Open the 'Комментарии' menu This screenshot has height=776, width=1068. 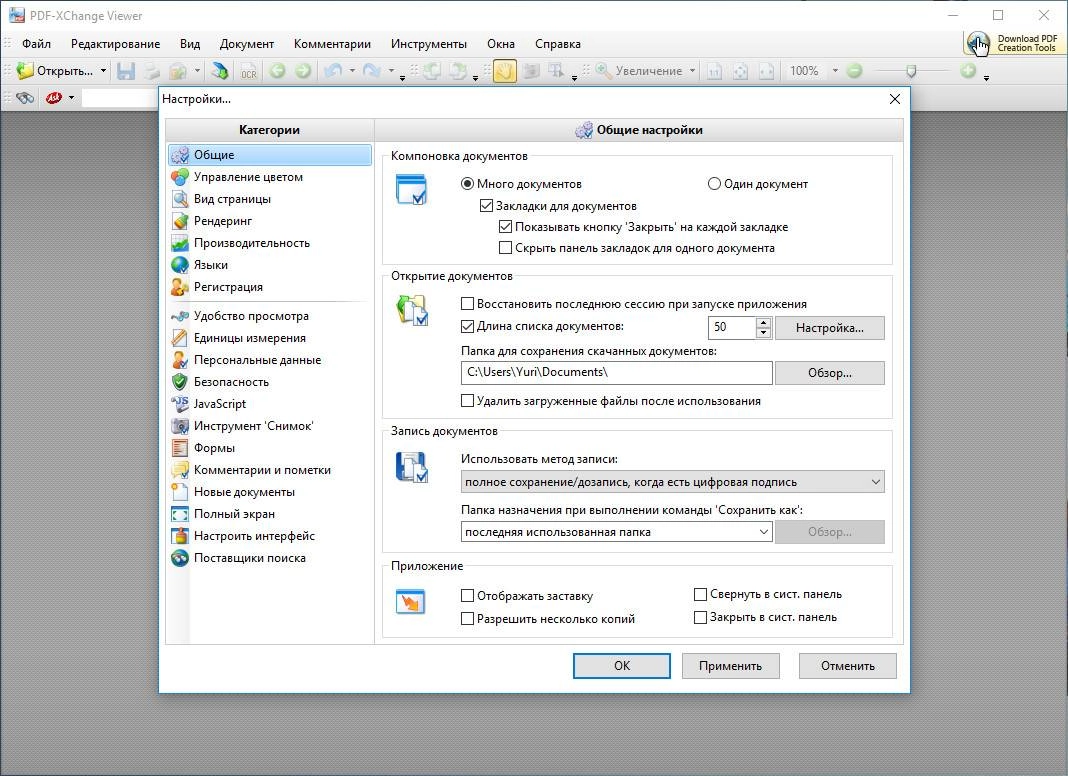332,44
